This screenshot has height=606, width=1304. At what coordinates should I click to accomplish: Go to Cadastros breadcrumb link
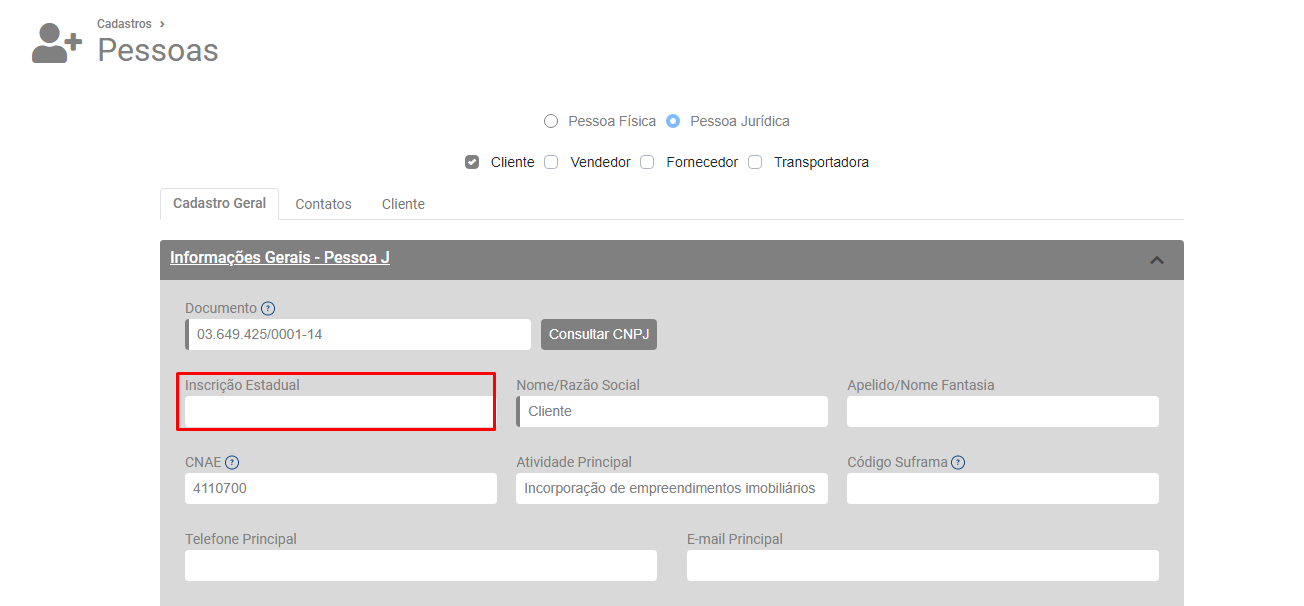(x=124, y=23)
